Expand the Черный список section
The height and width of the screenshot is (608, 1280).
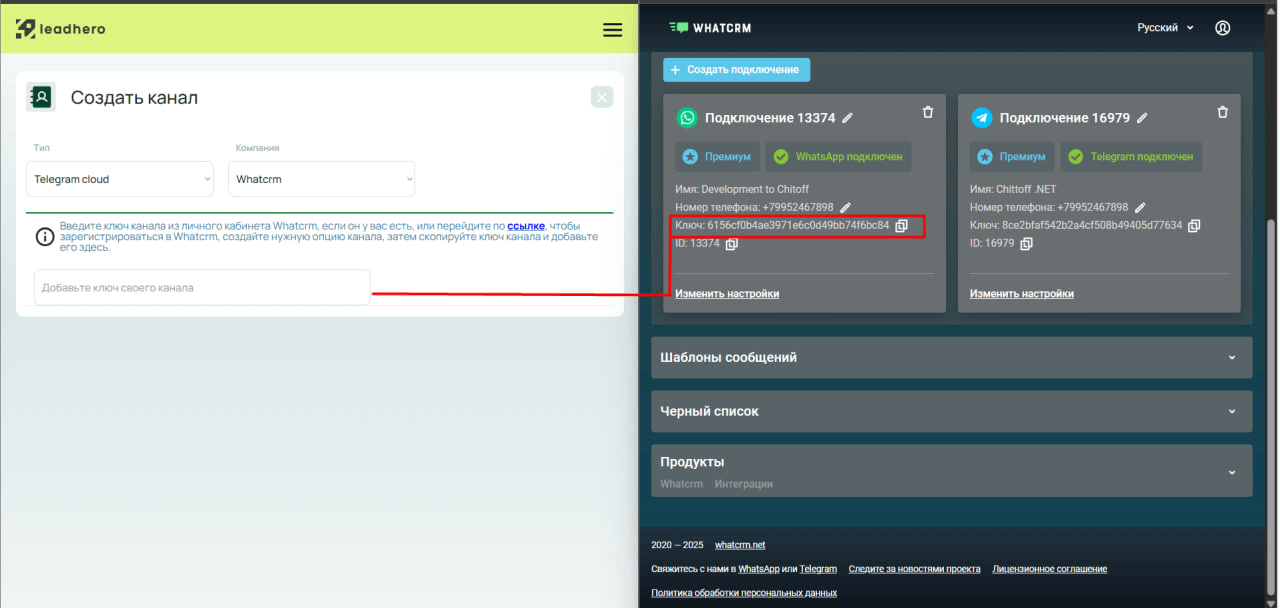tap(951, 411)
